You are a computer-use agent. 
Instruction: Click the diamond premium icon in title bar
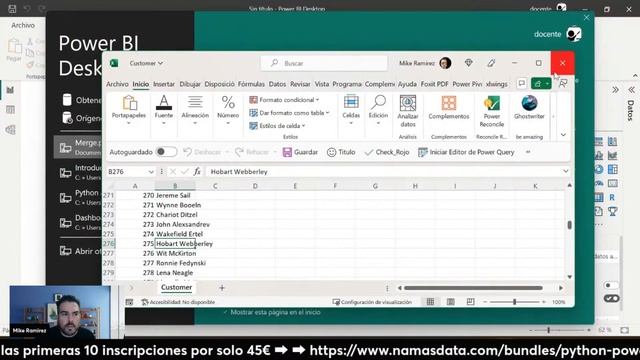[469, 63]
